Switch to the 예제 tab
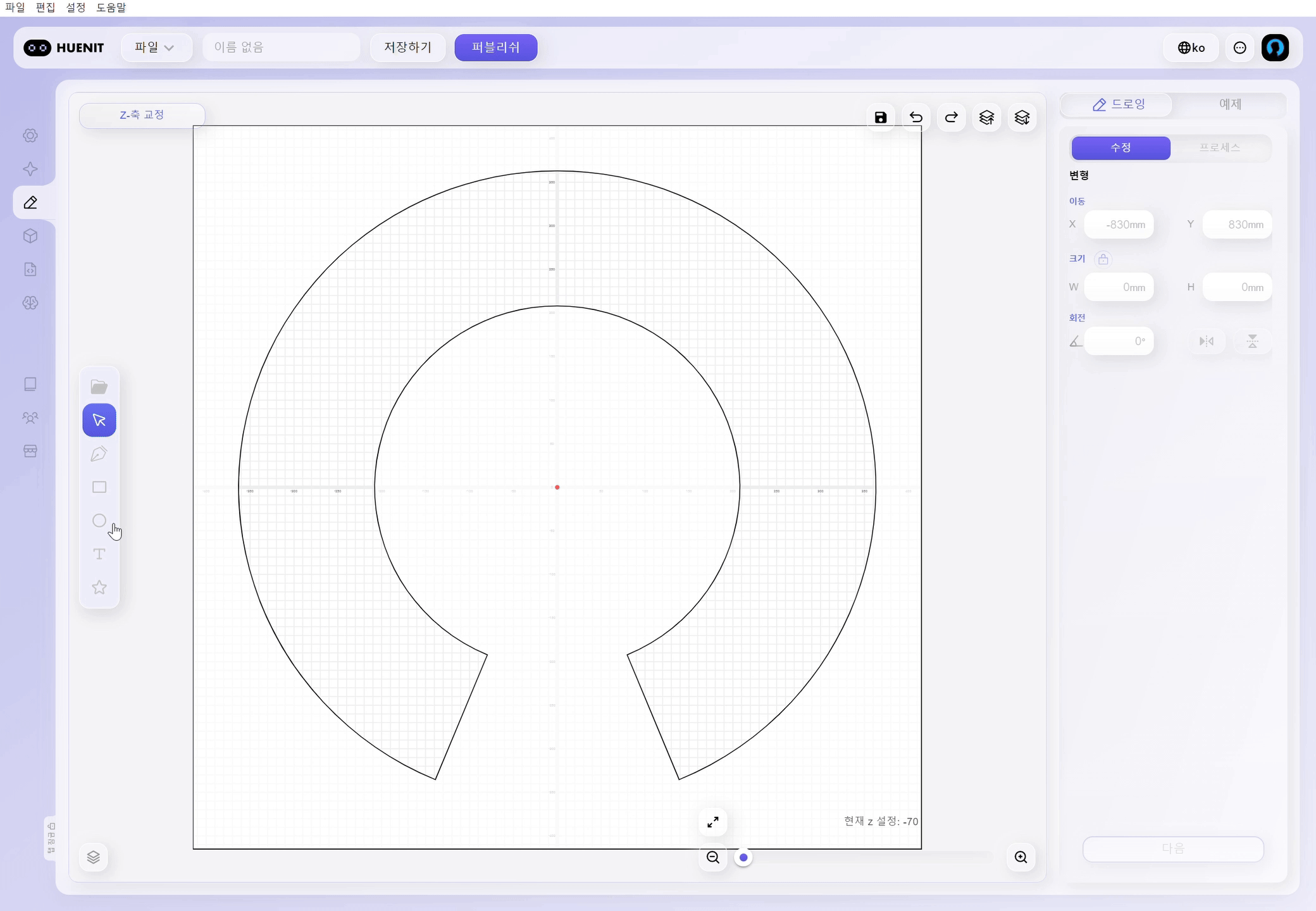1316x911 pixels. coord(1229,104)
